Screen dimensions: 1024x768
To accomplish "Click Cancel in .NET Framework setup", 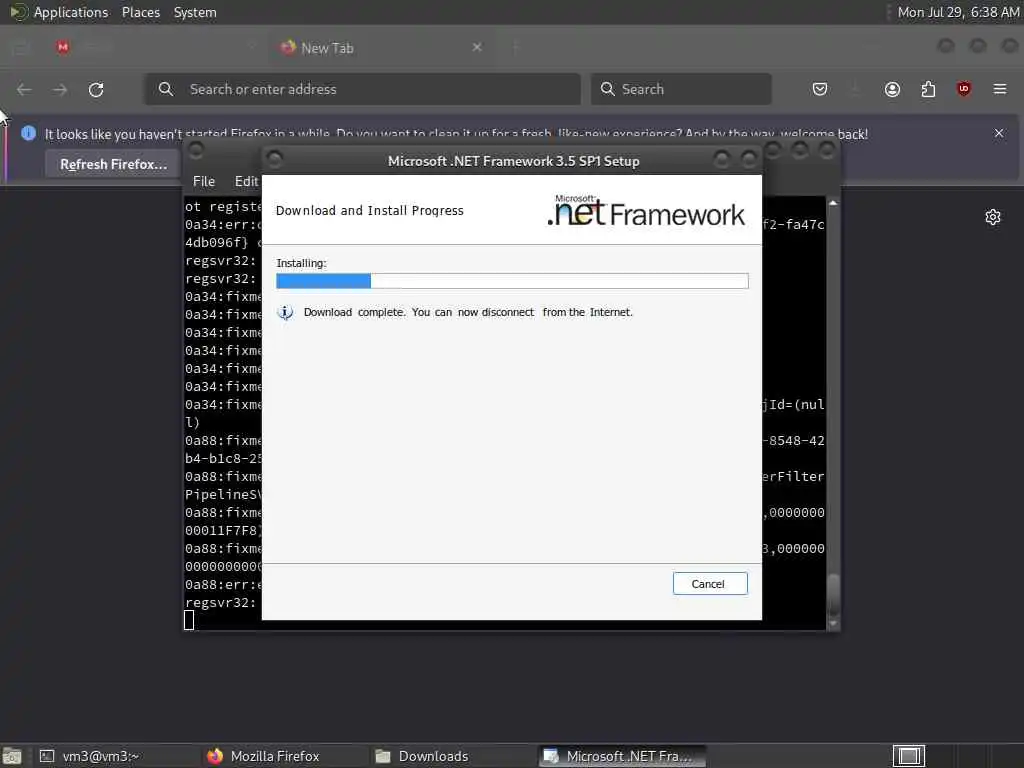I will [x=710, y=584].
